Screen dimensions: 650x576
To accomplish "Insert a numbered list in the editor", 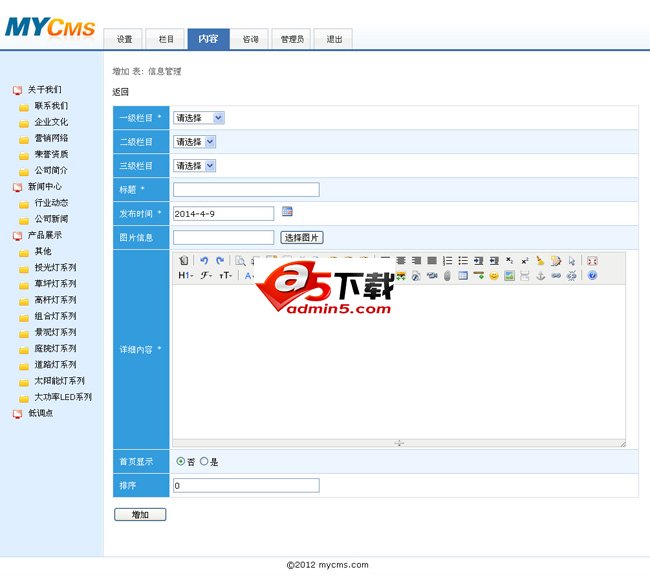I will tap(448, 261).
